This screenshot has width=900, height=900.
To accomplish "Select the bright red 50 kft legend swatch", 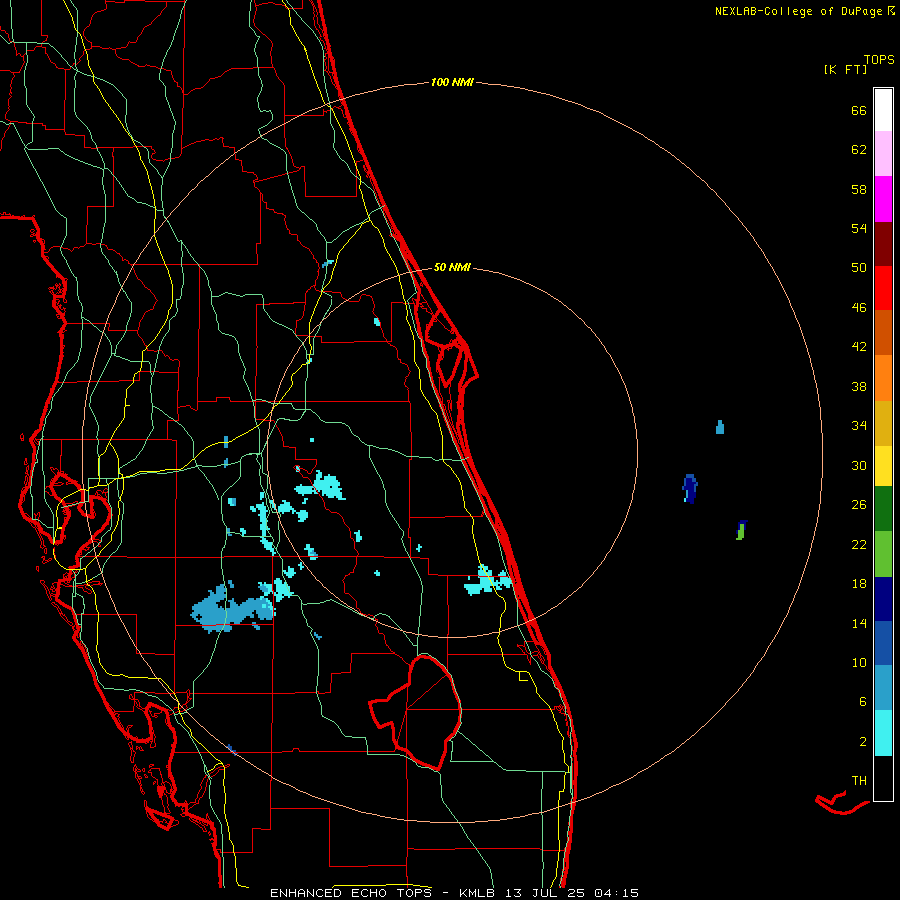I will (883, 288).
